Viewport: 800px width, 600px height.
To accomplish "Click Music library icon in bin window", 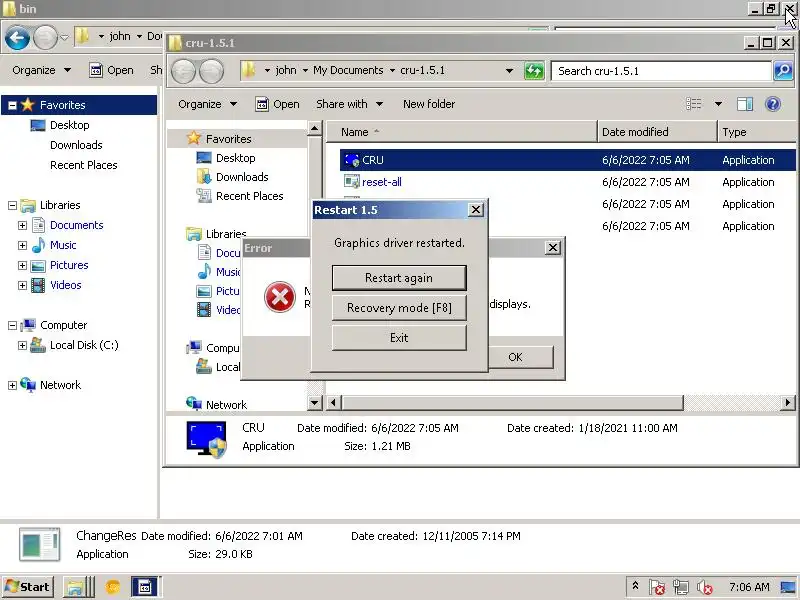I will (x=38, y=245).
